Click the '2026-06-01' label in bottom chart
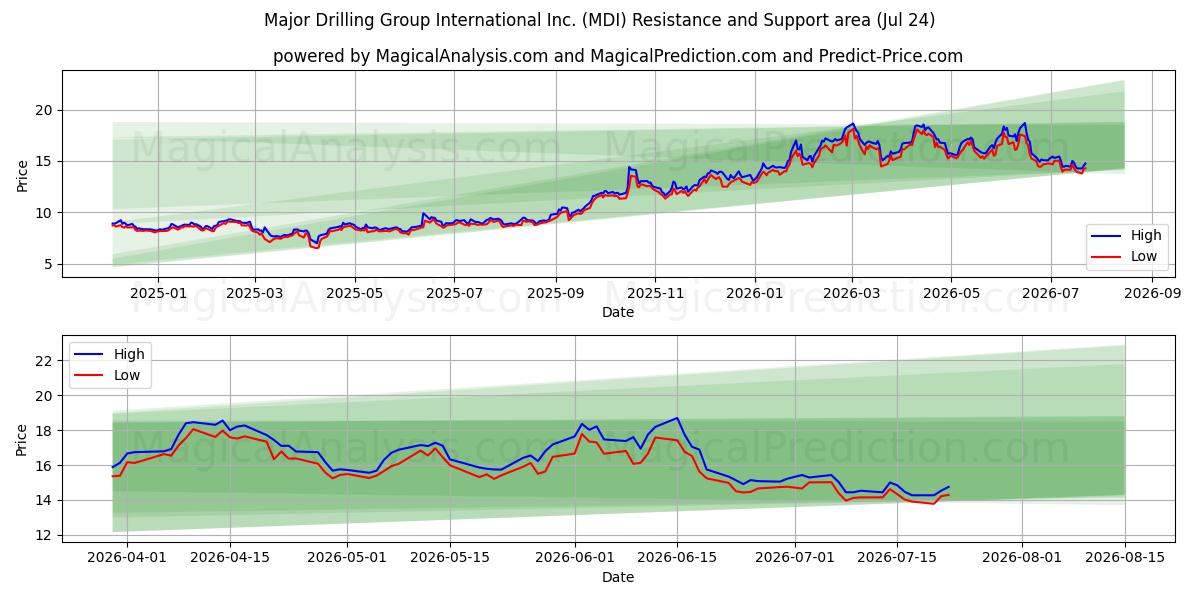The height and width of the screenshot is (600, 1200). coord(576,558)
